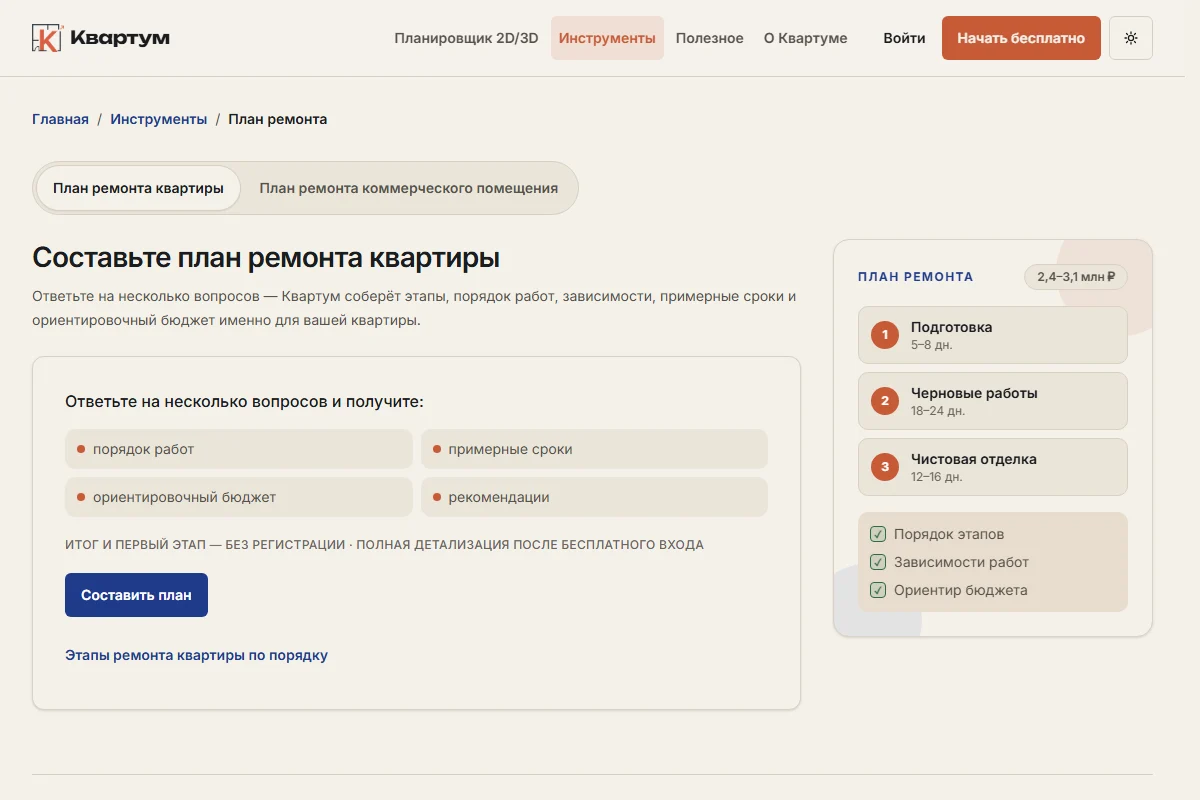Viewport: 1200px width, 800px height.
Task: Click the порядок работ chip
Action: tap(239, 449)
